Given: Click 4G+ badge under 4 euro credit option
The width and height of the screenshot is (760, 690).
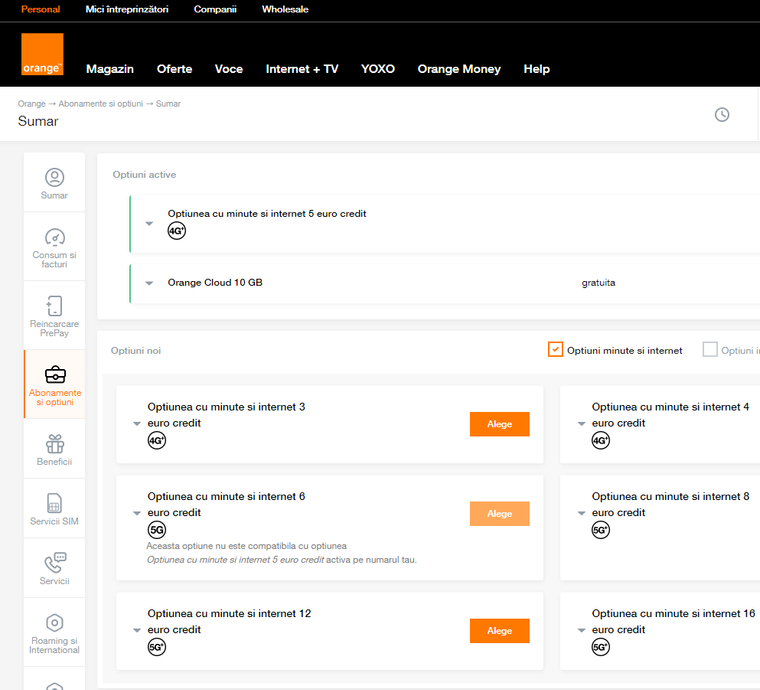Looking at the screenshot, I should pos(601,440).
